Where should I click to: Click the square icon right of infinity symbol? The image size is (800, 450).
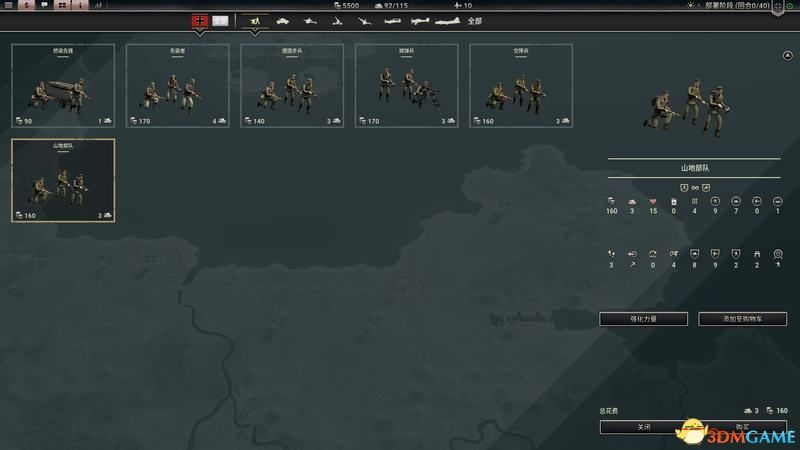(x=706, y=188)
